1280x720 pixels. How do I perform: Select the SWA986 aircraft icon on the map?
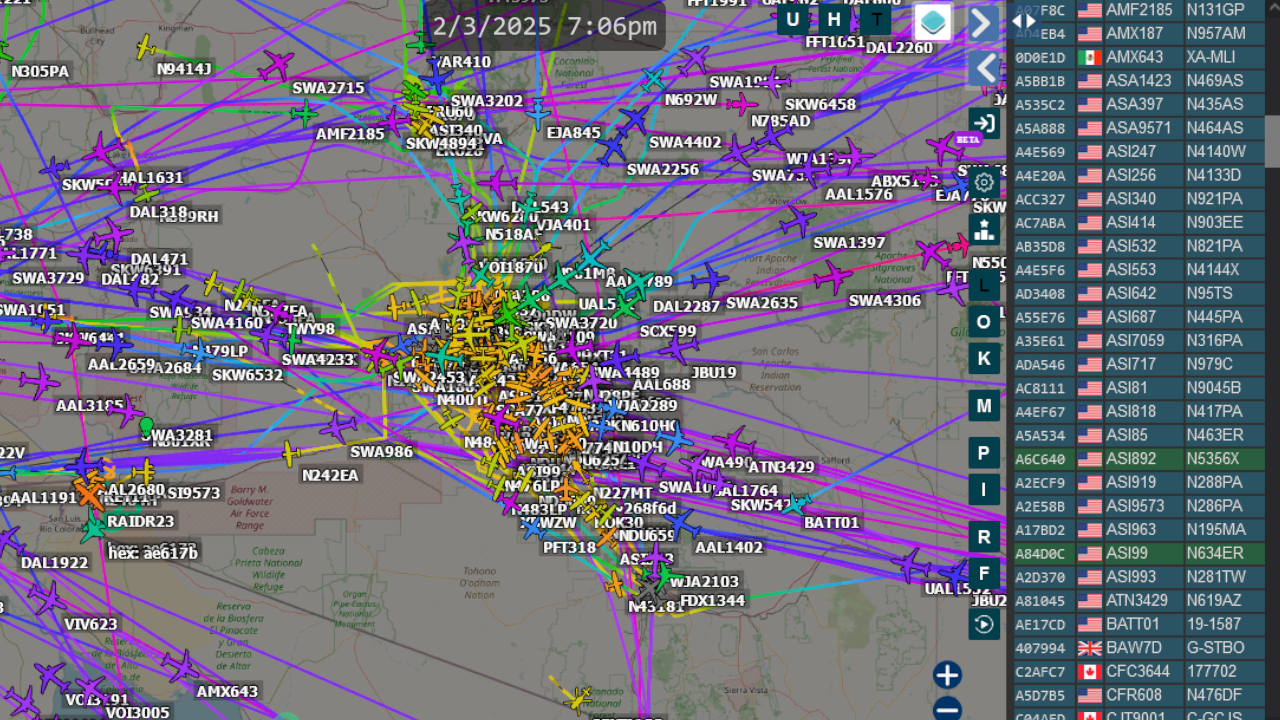tap(339, 427)
